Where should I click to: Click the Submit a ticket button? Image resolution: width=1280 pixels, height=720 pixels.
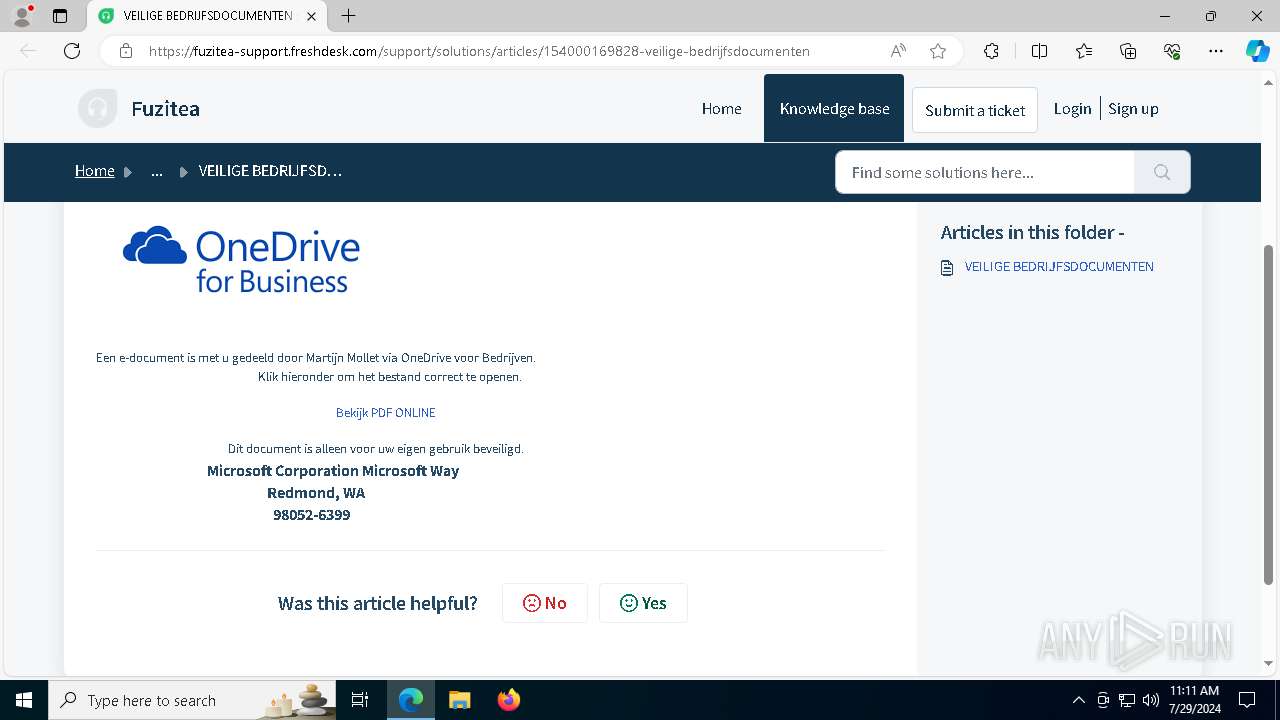click(975, 110)
